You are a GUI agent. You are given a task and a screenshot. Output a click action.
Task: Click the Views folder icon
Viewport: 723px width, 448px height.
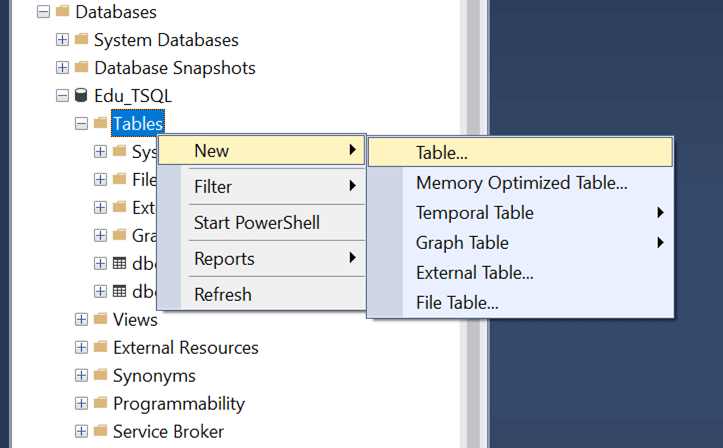tap(100, 319)
